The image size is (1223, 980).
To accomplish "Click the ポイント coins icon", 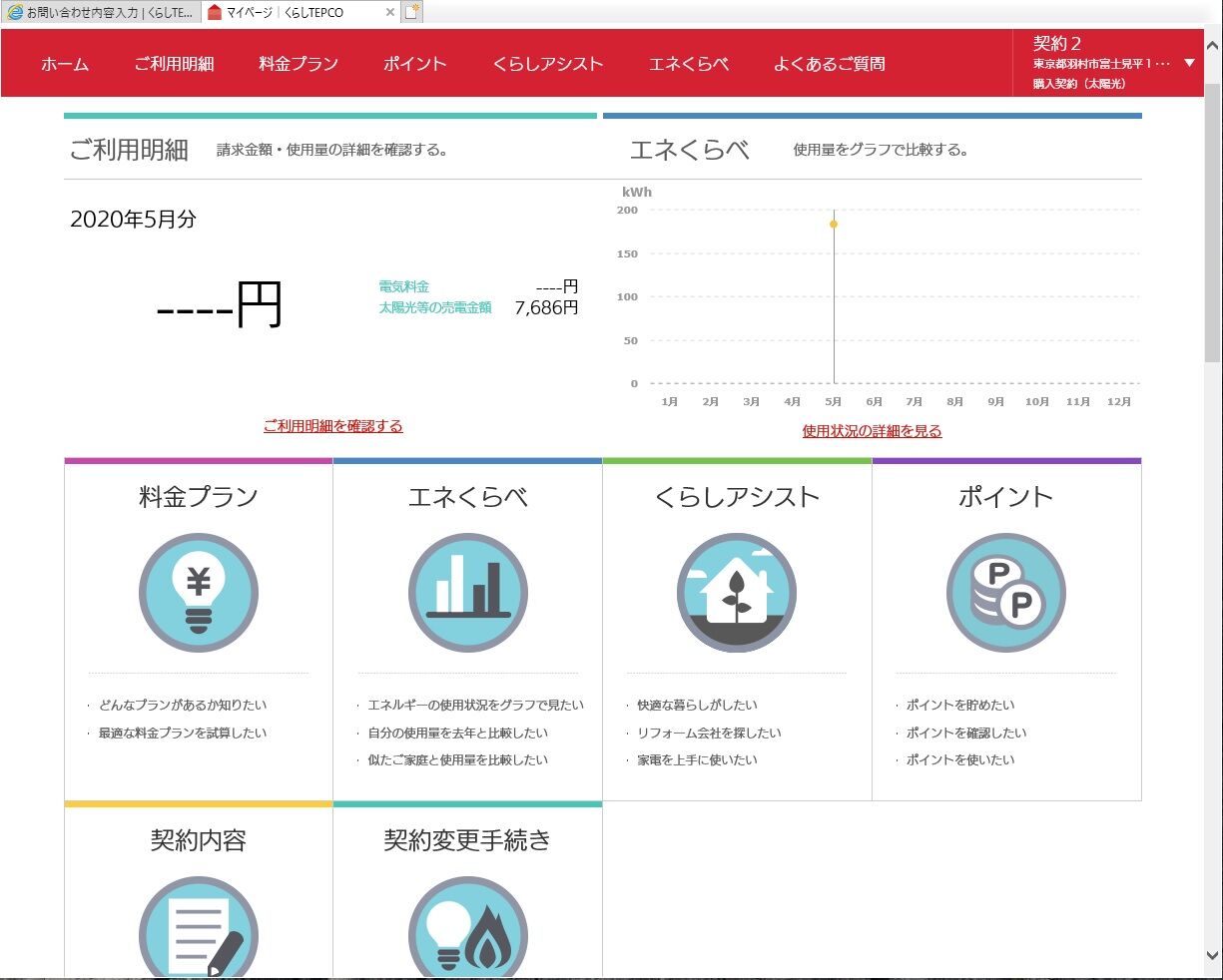I will tap(1006, 593).
